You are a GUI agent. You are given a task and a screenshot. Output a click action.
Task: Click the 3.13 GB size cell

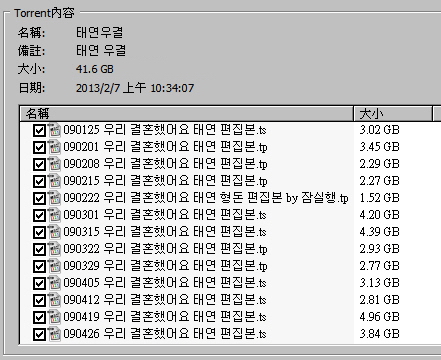[379, 283]
